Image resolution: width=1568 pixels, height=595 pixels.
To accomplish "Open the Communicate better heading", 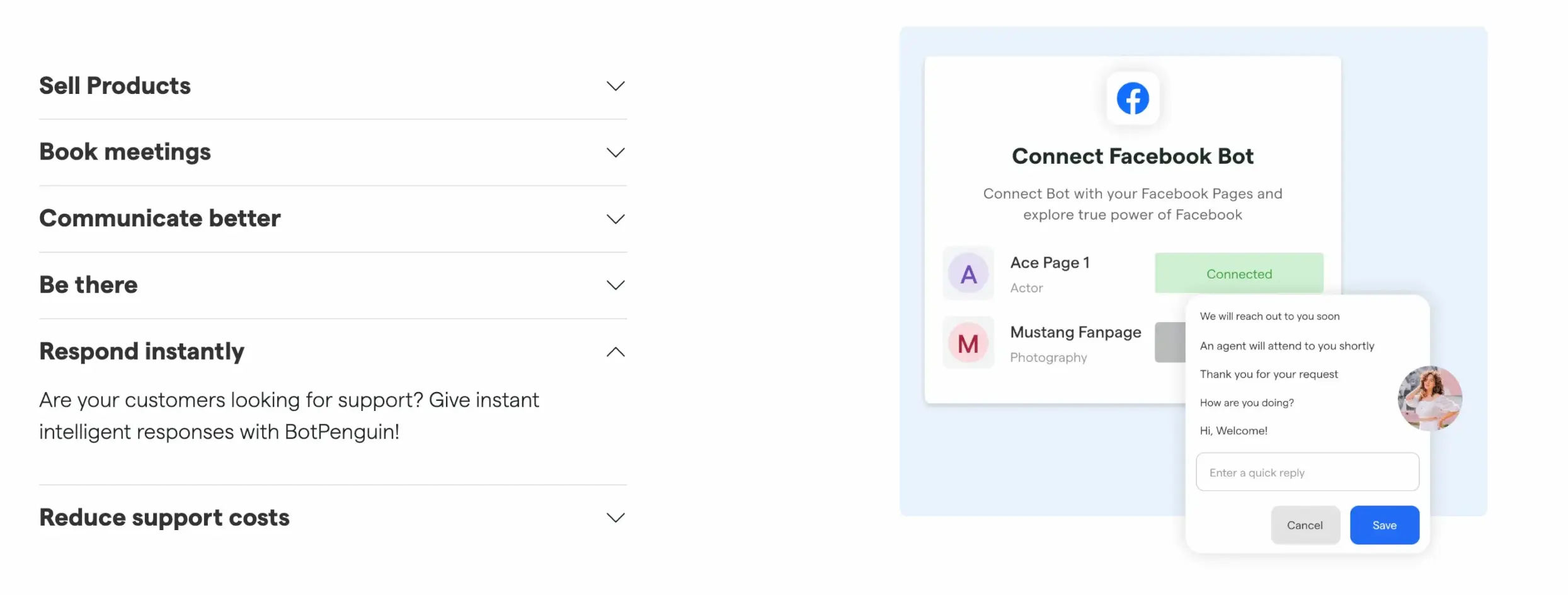I will click(x=160, y=218).
